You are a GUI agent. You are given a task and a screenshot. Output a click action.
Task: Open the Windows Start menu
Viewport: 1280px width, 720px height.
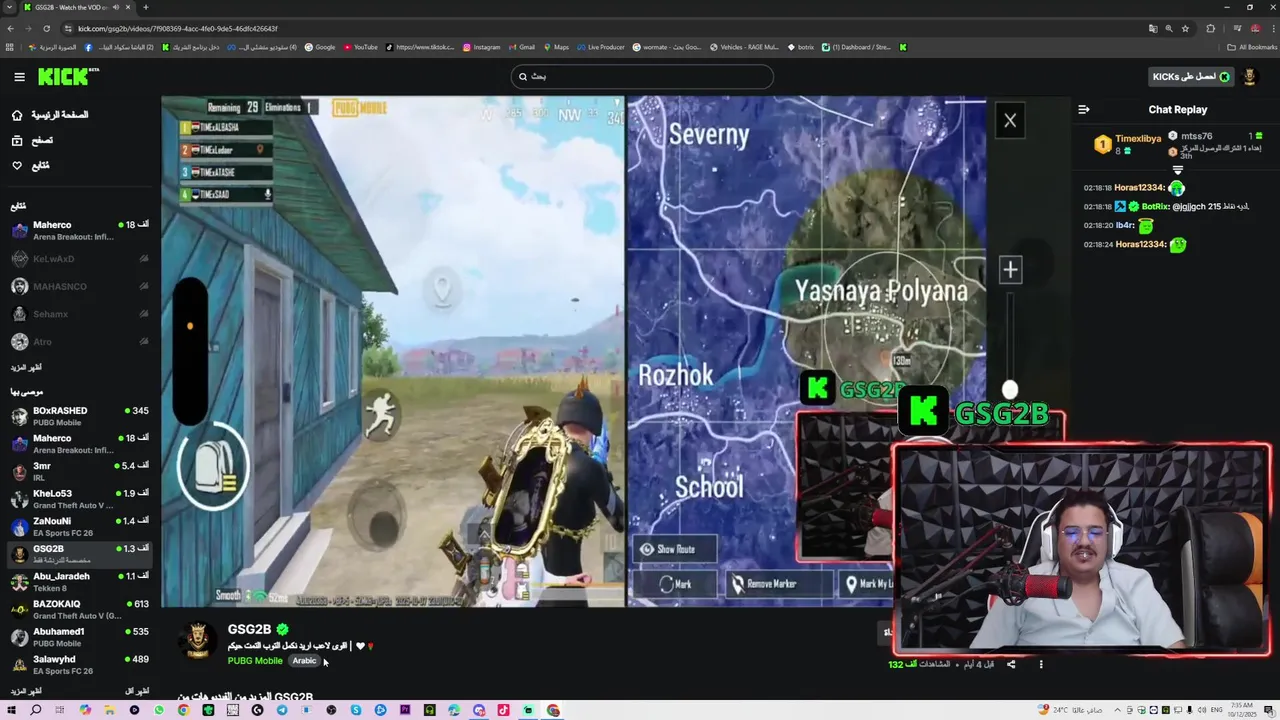(x=11, y=710)
